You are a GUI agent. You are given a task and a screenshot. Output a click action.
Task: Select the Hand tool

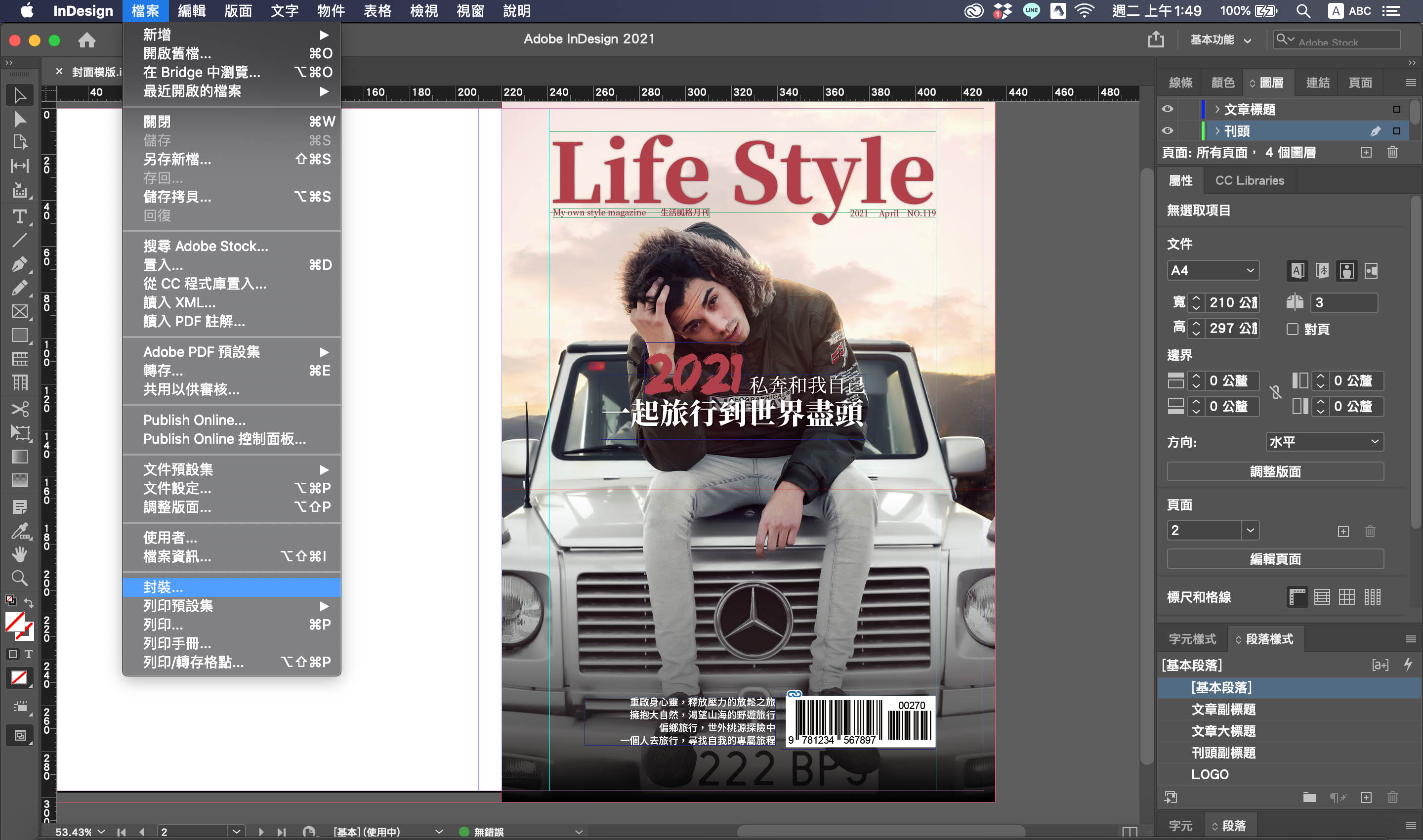point(19,554)
